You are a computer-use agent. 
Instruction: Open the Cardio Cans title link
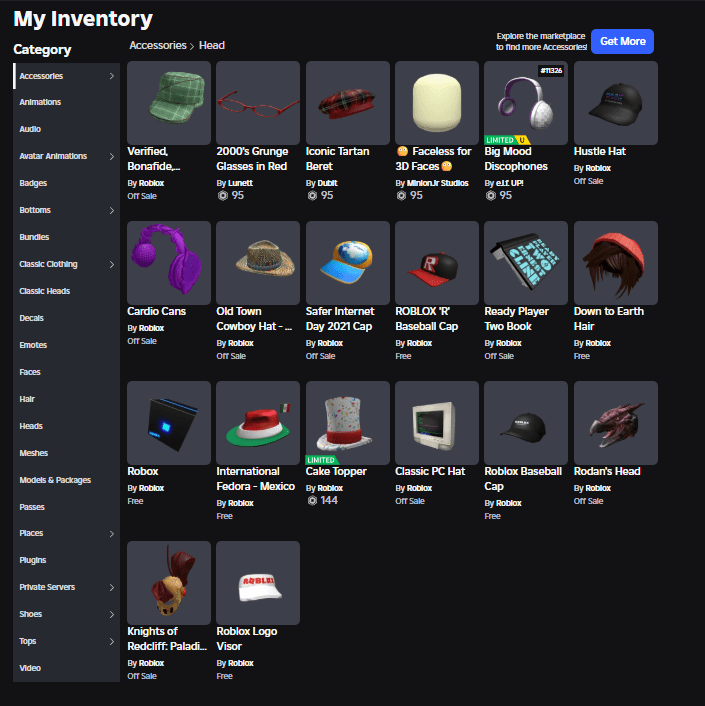coord(157,311)
